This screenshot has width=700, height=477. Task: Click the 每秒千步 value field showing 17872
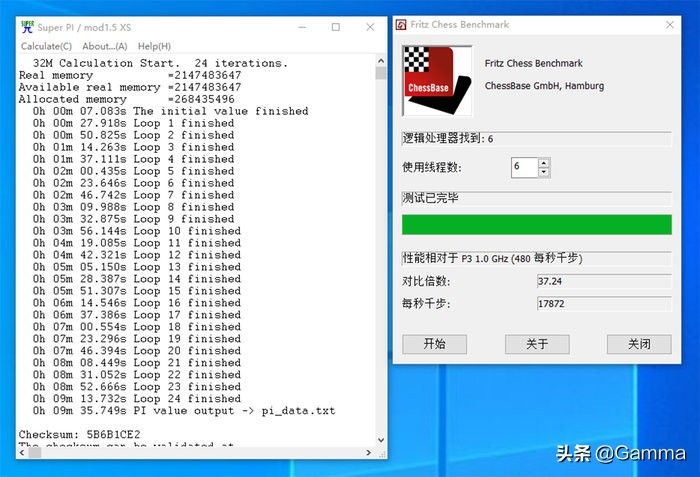coord(604,304)
